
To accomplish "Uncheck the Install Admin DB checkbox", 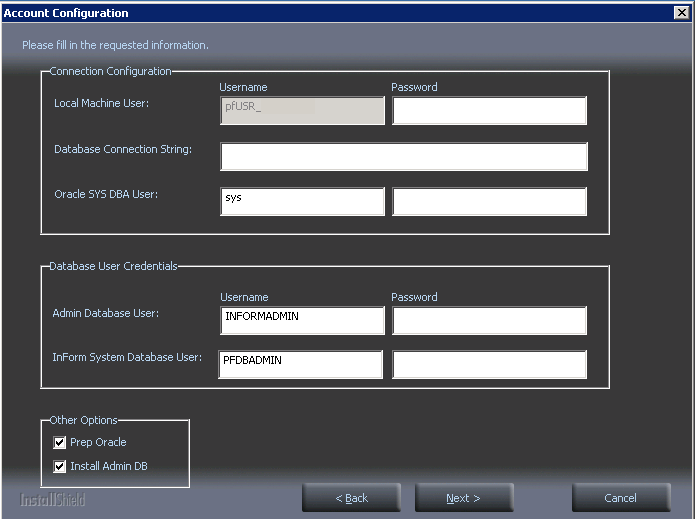I will tap(59, 466).
